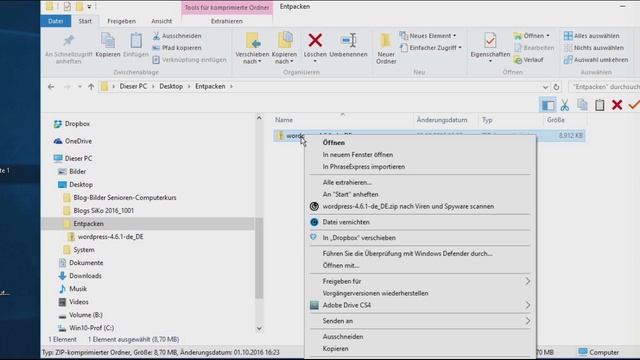
Task: Sort by the Name column header
Action: [284, 120]
